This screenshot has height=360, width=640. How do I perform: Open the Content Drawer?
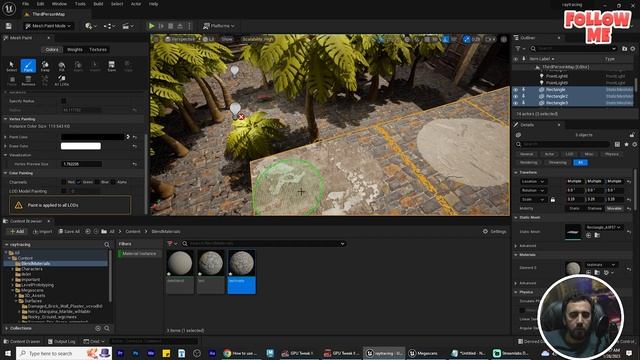pos(22,341)
